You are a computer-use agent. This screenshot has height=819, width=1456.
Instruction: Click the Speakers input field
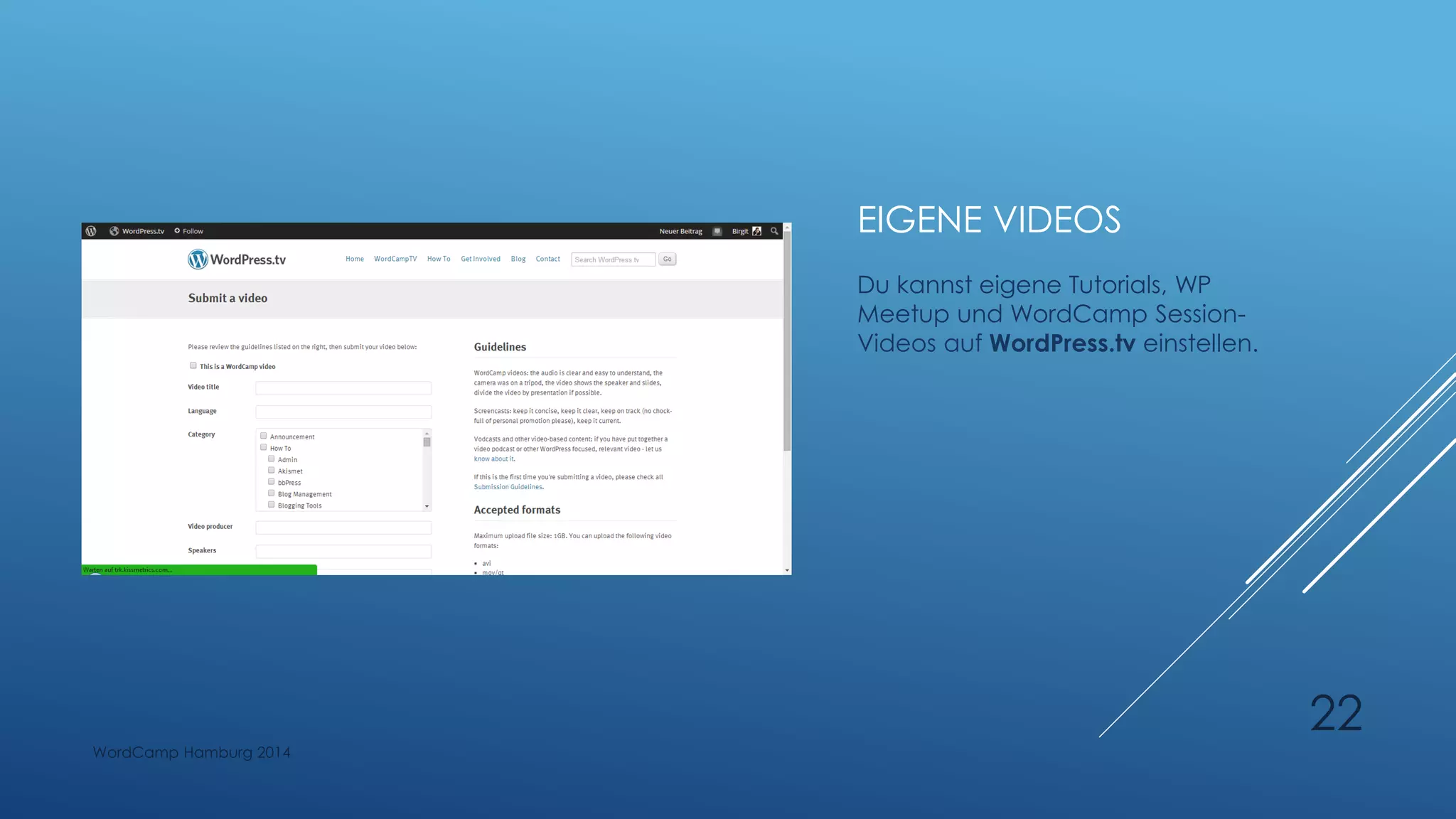pos(343,551)
